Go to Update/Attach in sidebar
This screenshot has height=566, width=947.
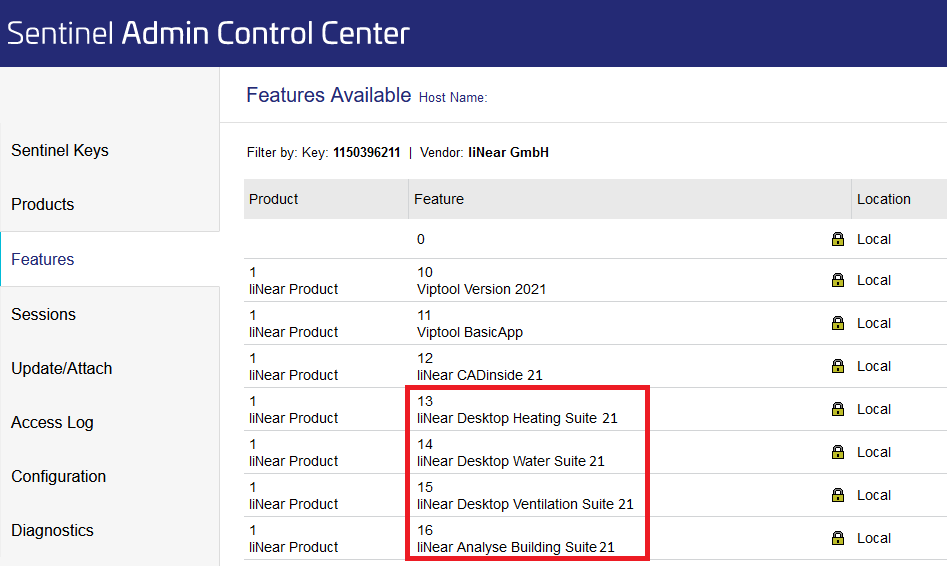pyautogui.click(x=62, y=368)
